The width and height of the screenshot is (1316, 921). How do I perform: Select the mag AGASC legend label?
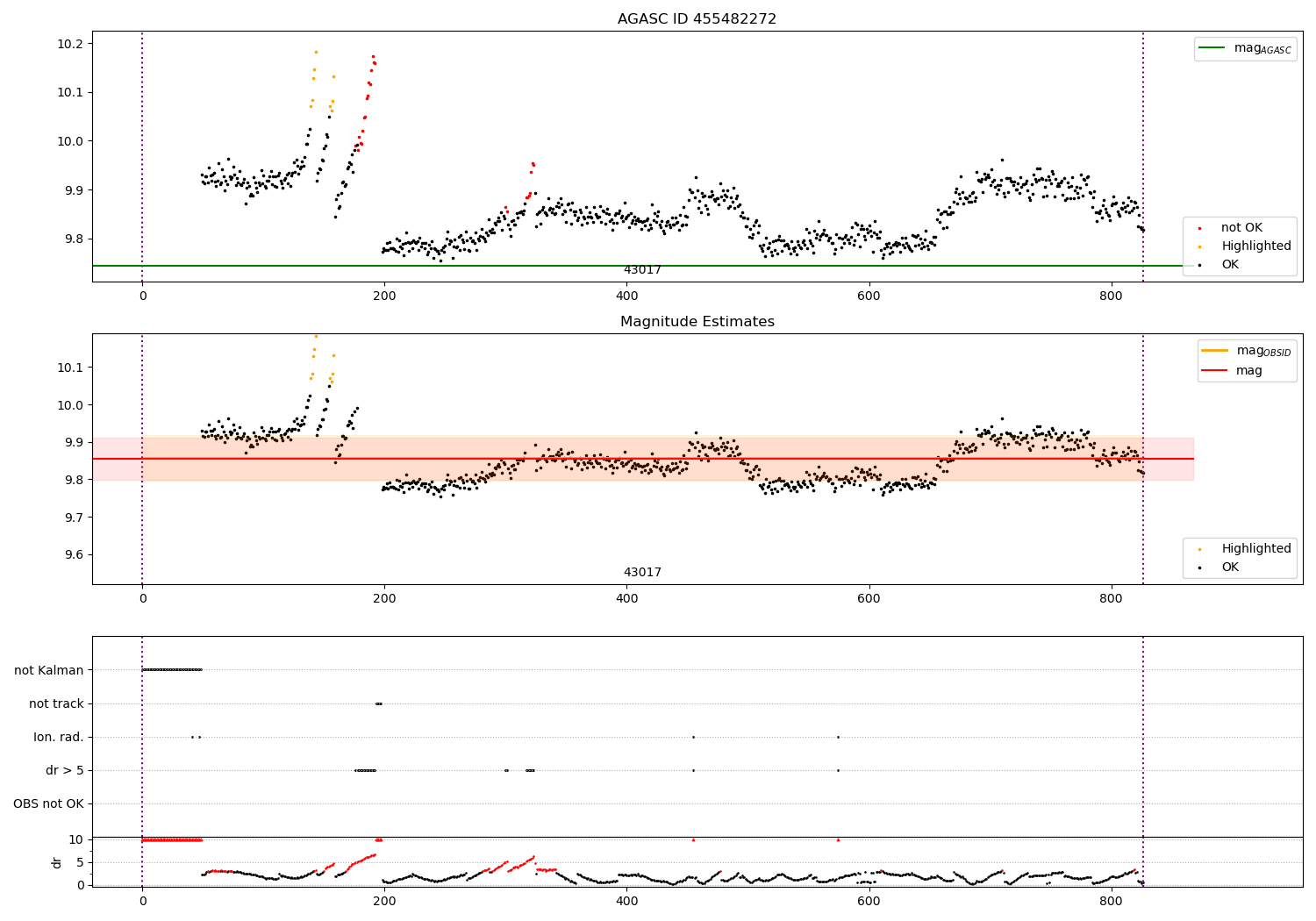point(1262,48)
